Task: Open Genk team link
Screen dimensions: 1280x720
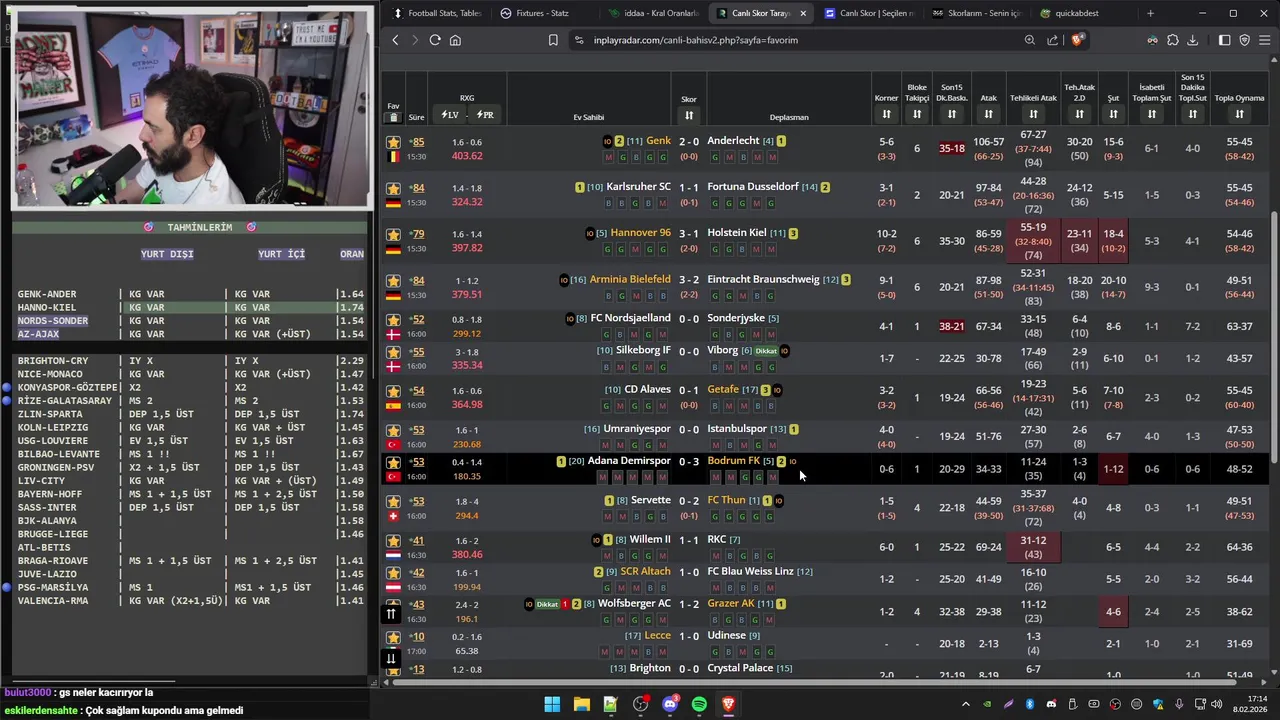Action: click(x=659, y=141)
